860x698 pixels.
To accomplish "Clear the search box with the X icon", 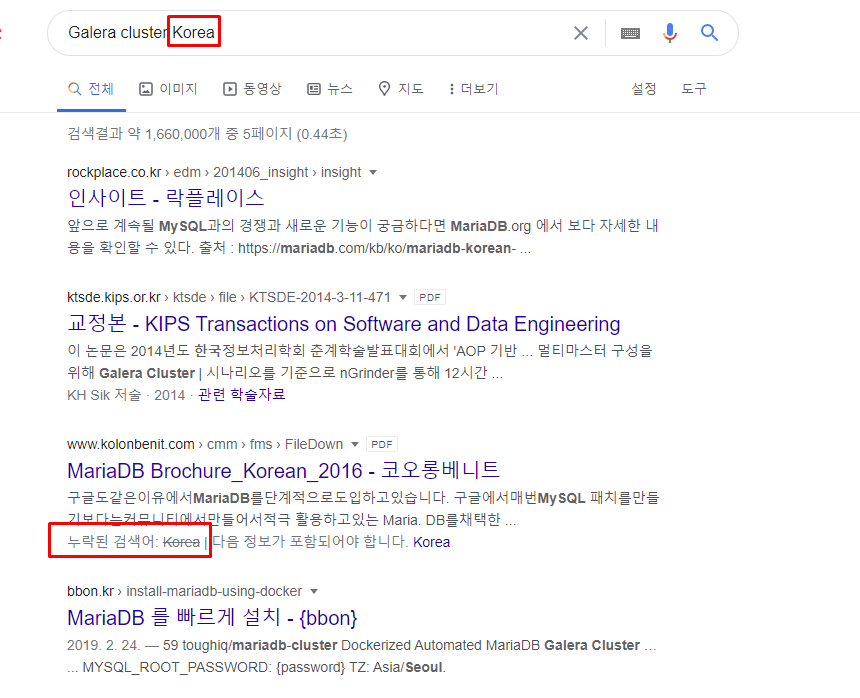I will click(581, 33).
